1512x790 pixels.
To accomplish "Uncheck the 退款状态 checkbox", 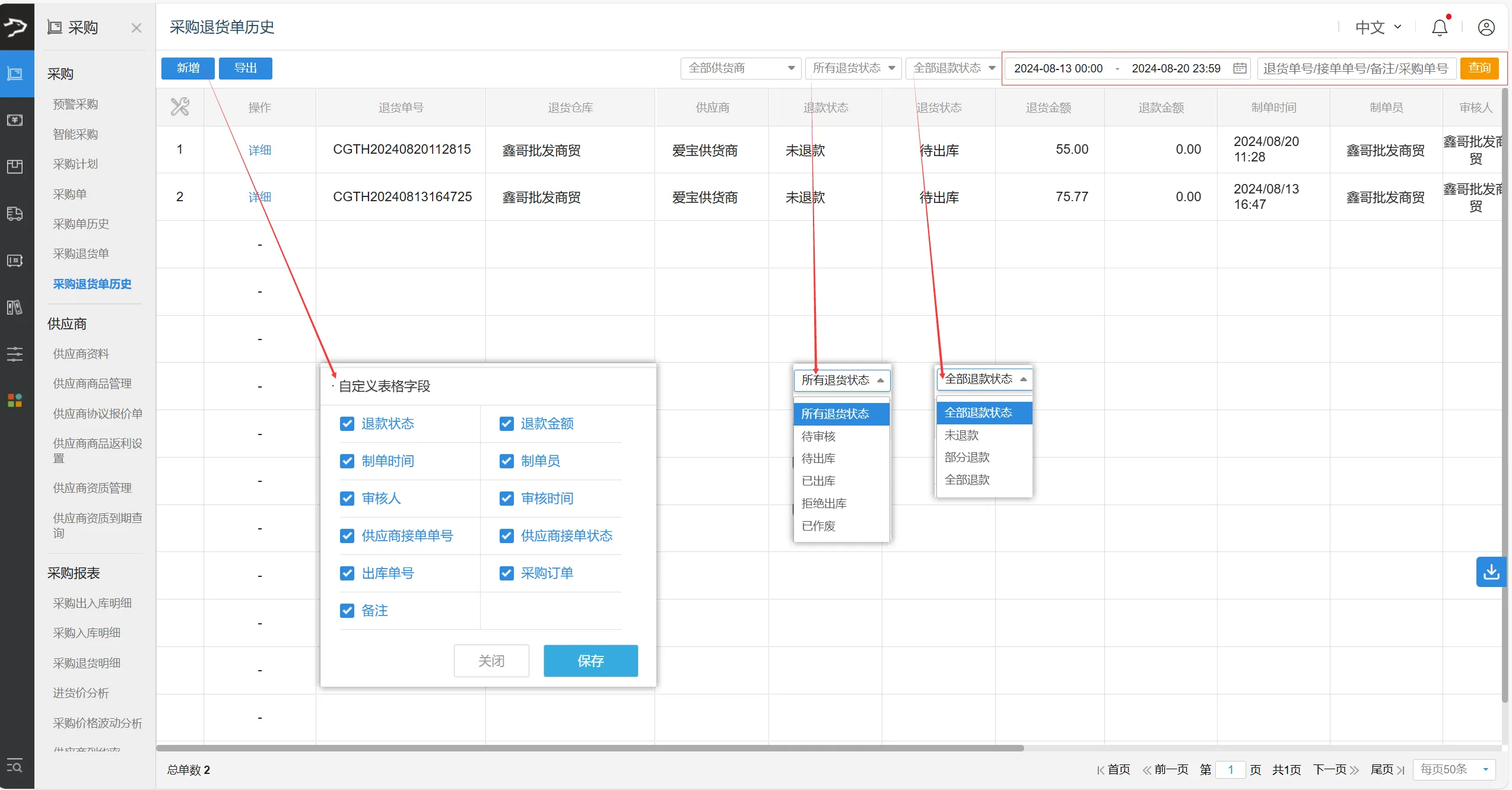I will (347, 424).
